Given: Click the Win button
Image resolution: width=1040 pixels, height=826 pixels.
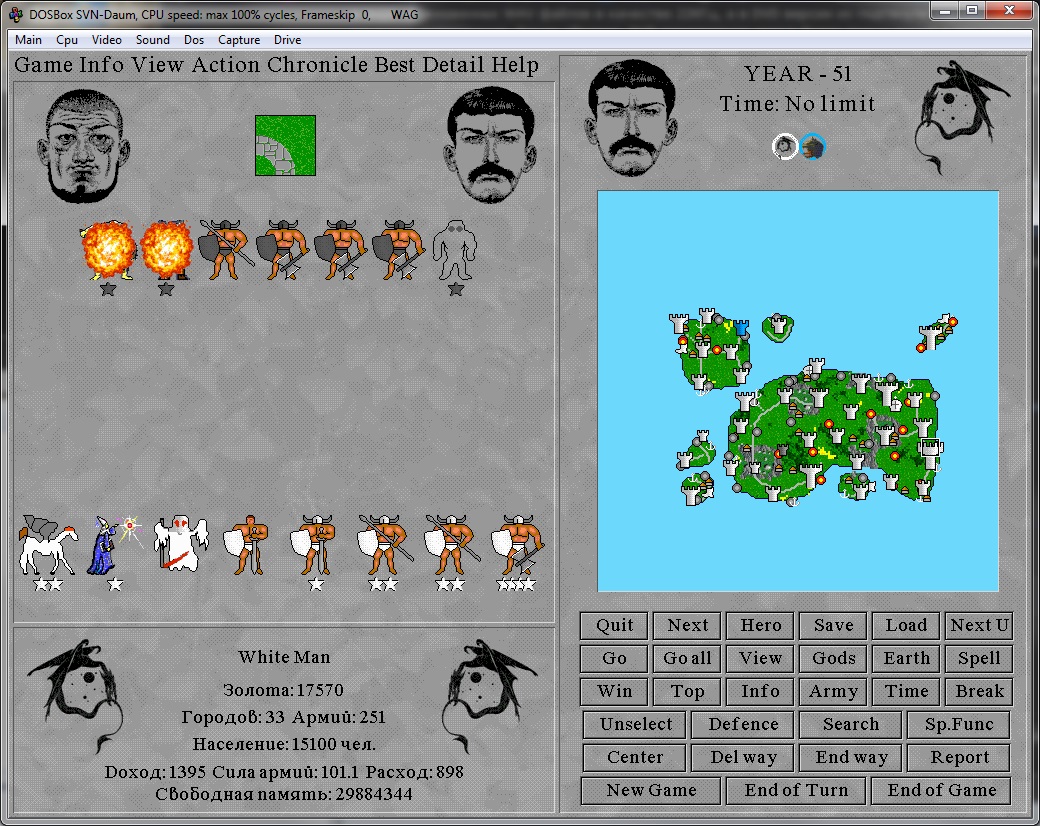Looking at the screenshot, I should (614, 691).
